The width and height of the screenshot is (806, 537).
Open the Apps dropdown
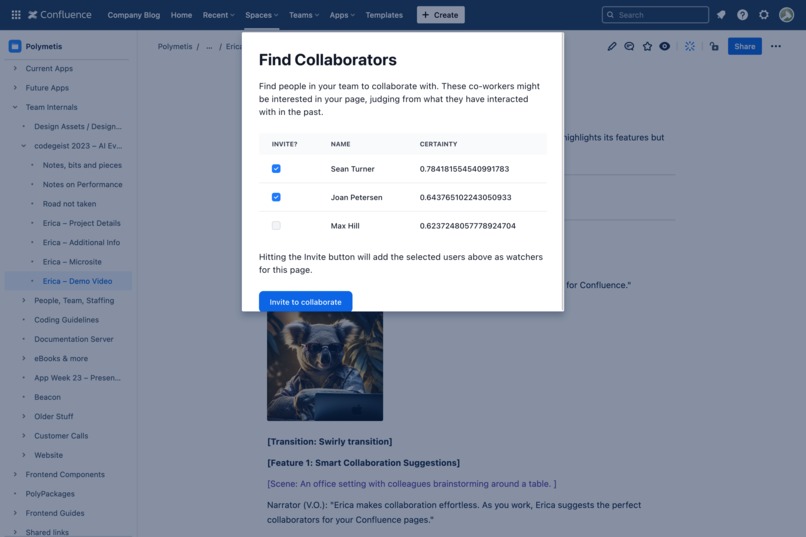[x=342, y=15]
